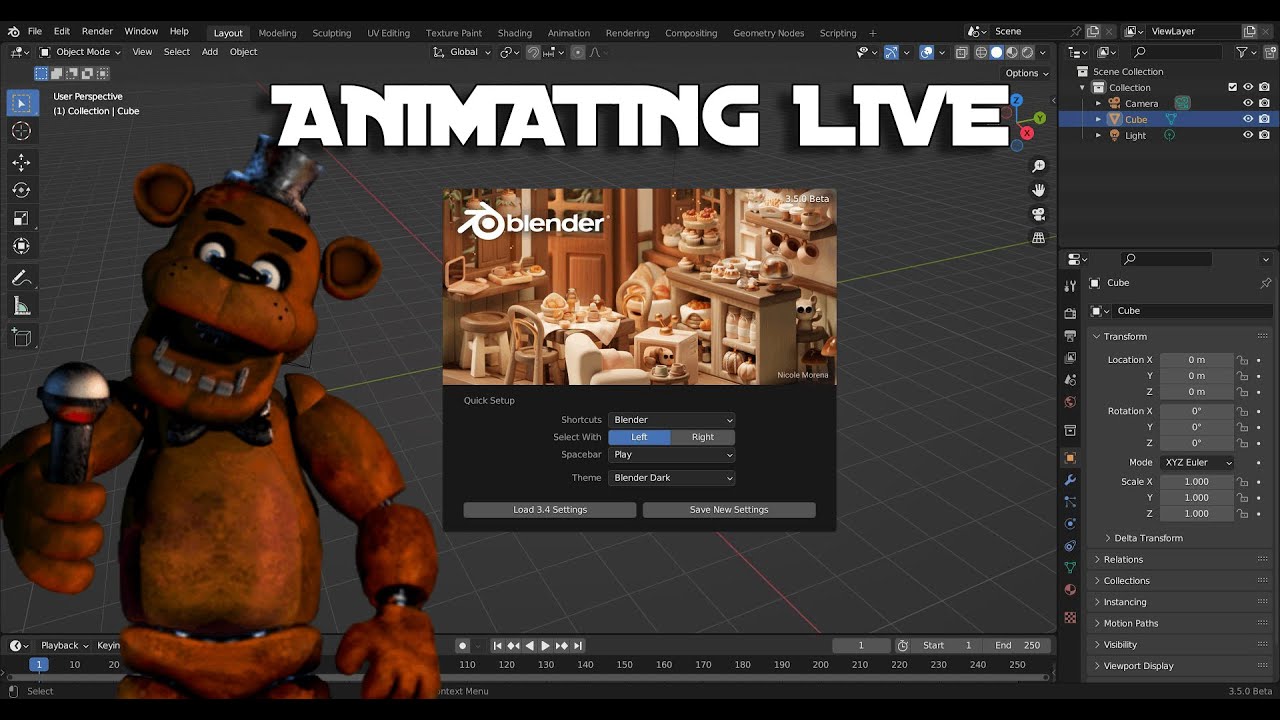Click the viewport zoom magnifier icon

[1039, 166]
